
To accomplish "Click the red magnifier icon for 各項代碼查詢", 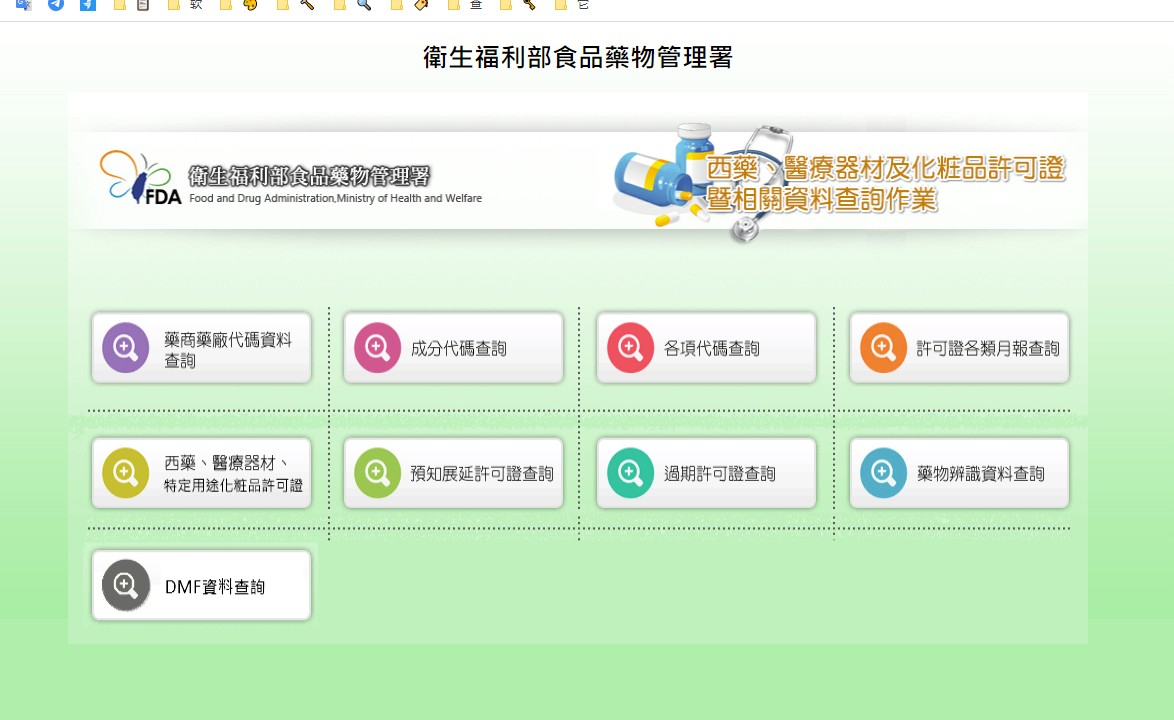I will [630, 348].
